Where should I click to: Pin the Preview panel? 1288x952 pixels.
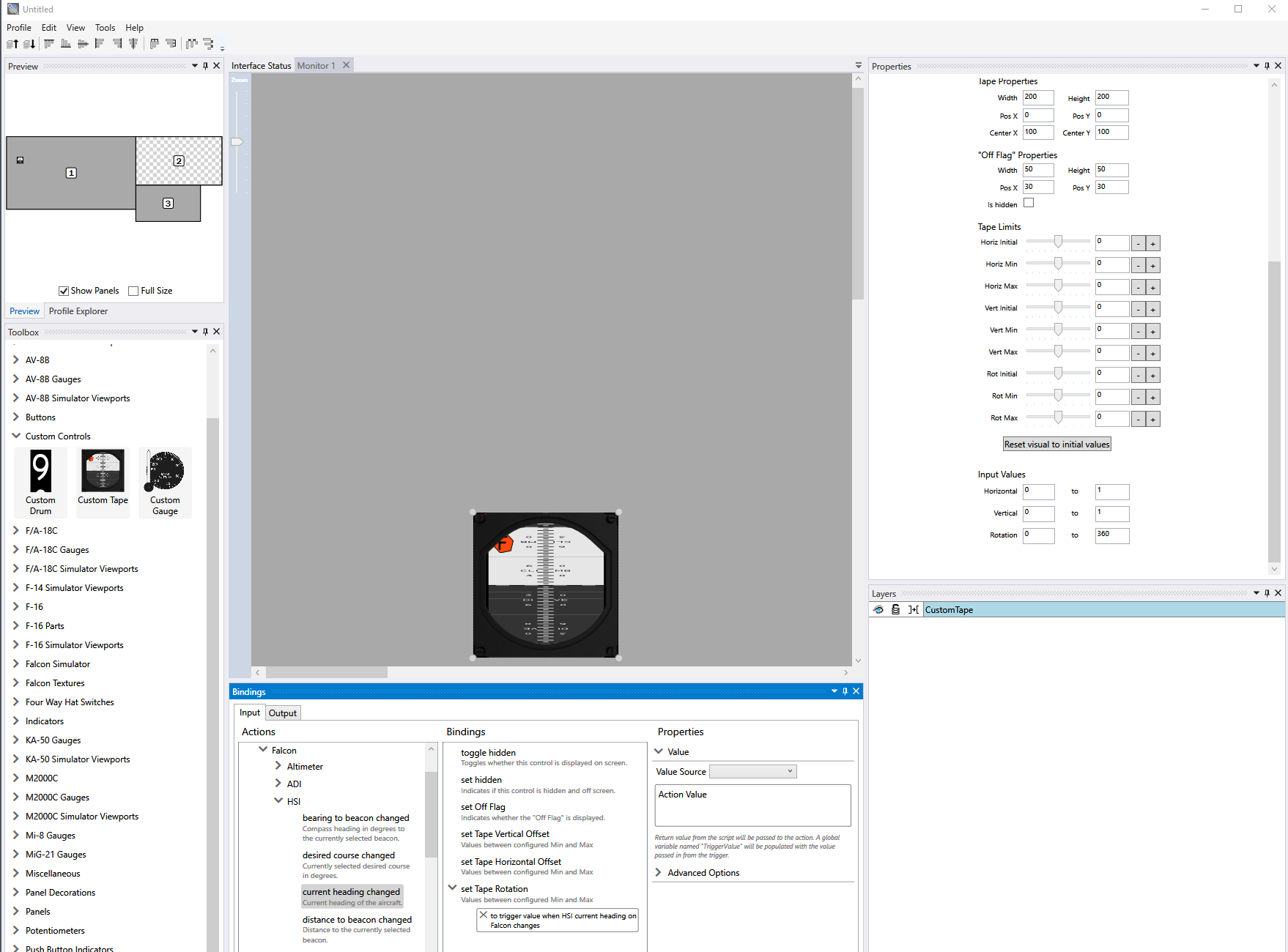[x=205, y=66]
